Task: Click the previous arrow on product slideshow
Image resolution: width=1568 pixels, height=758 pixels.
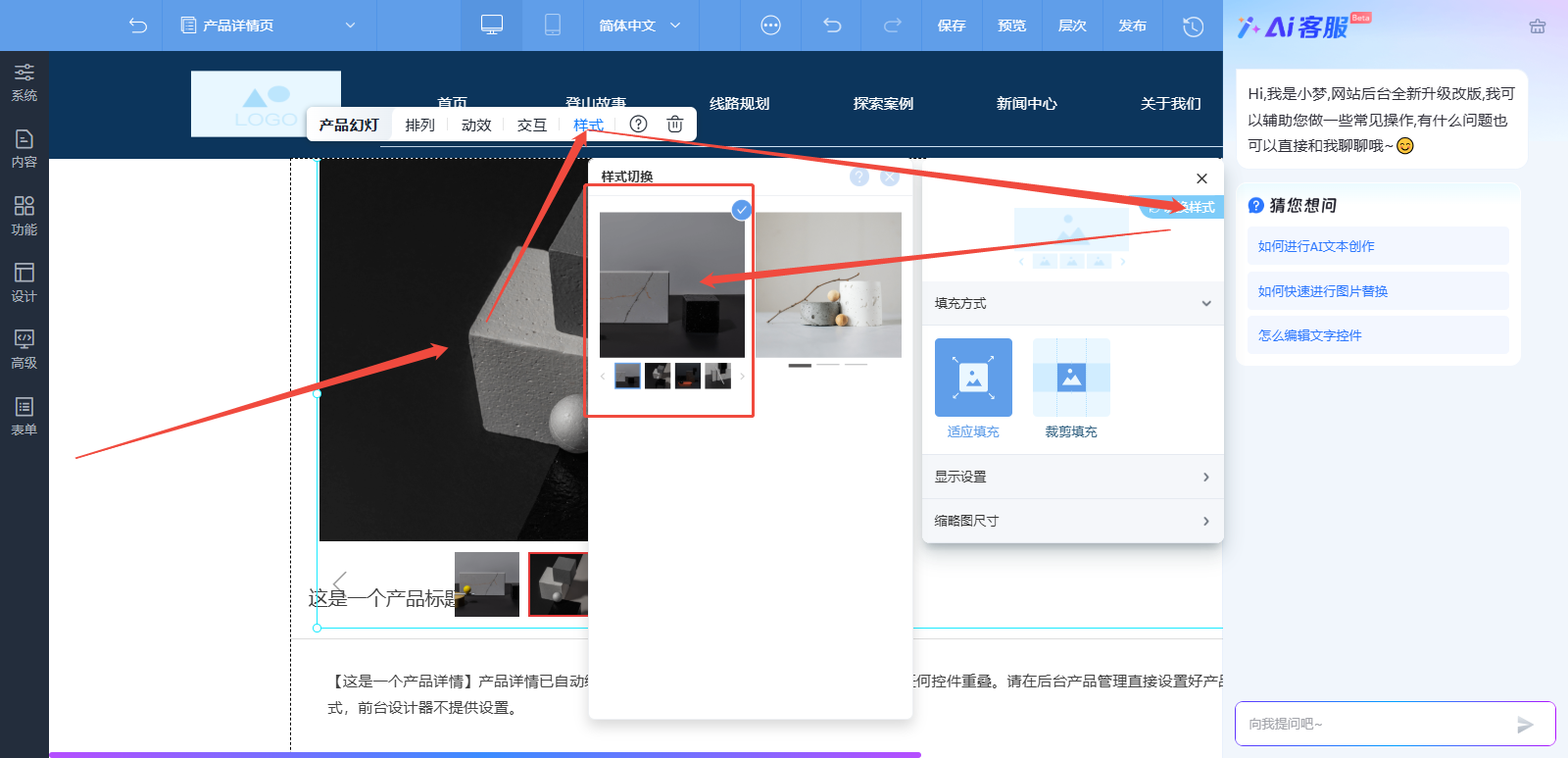Action: click(340, 584)
